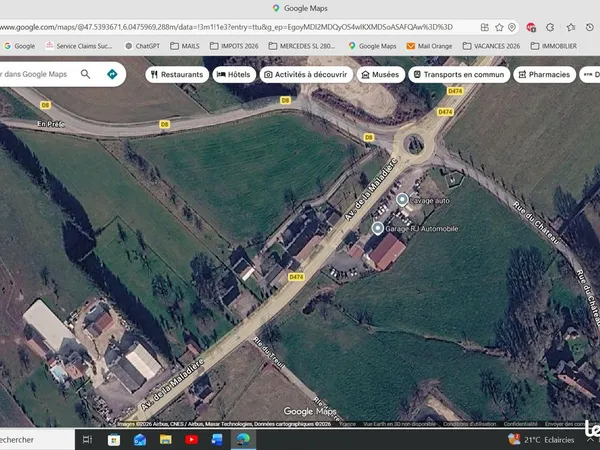Viewport: 600px width, 450px height.
Task: Launch Microsoft Store from the taskbar
Action: pos(114,440)
